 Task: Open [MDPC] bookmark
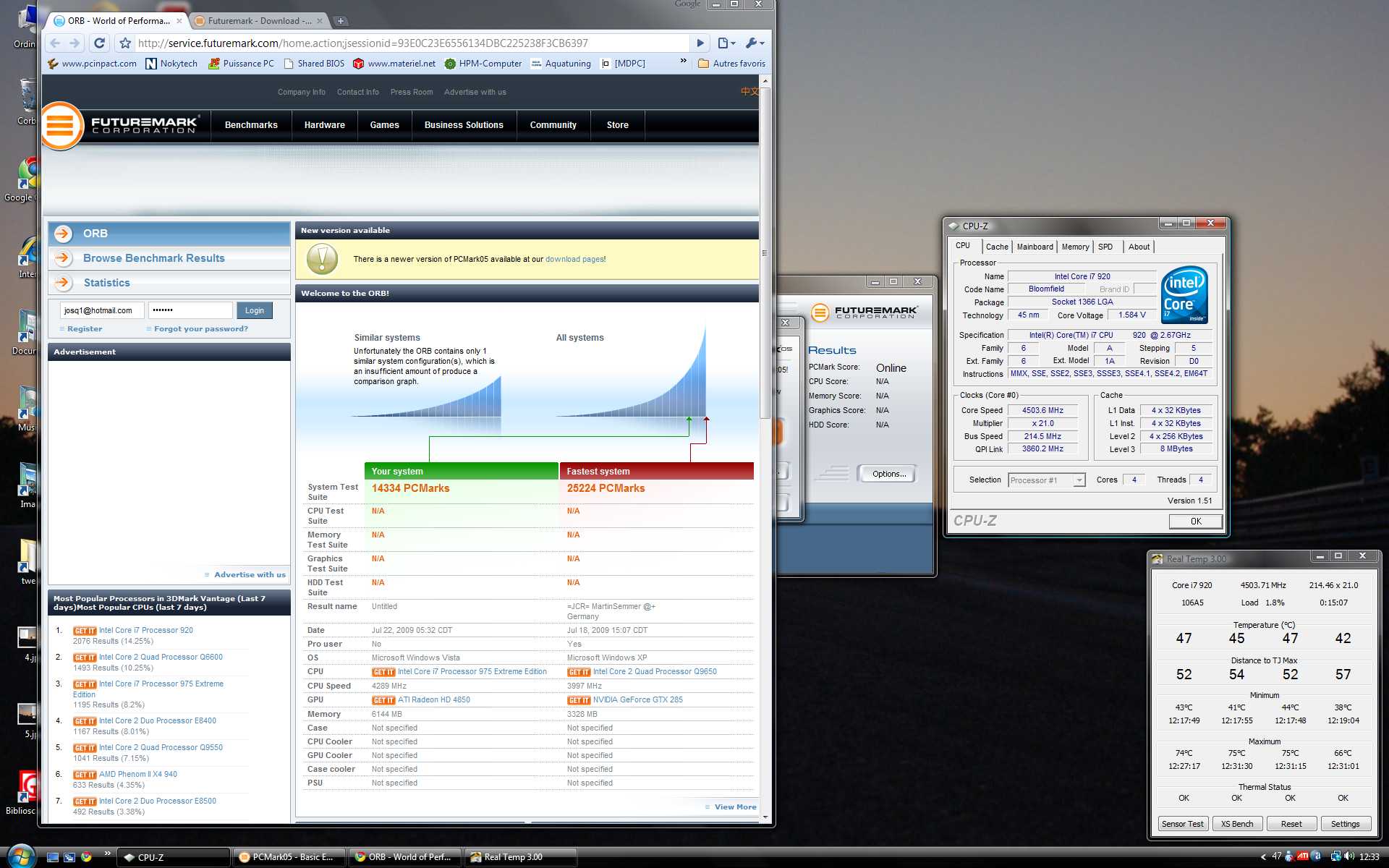[x=623, y=64]
